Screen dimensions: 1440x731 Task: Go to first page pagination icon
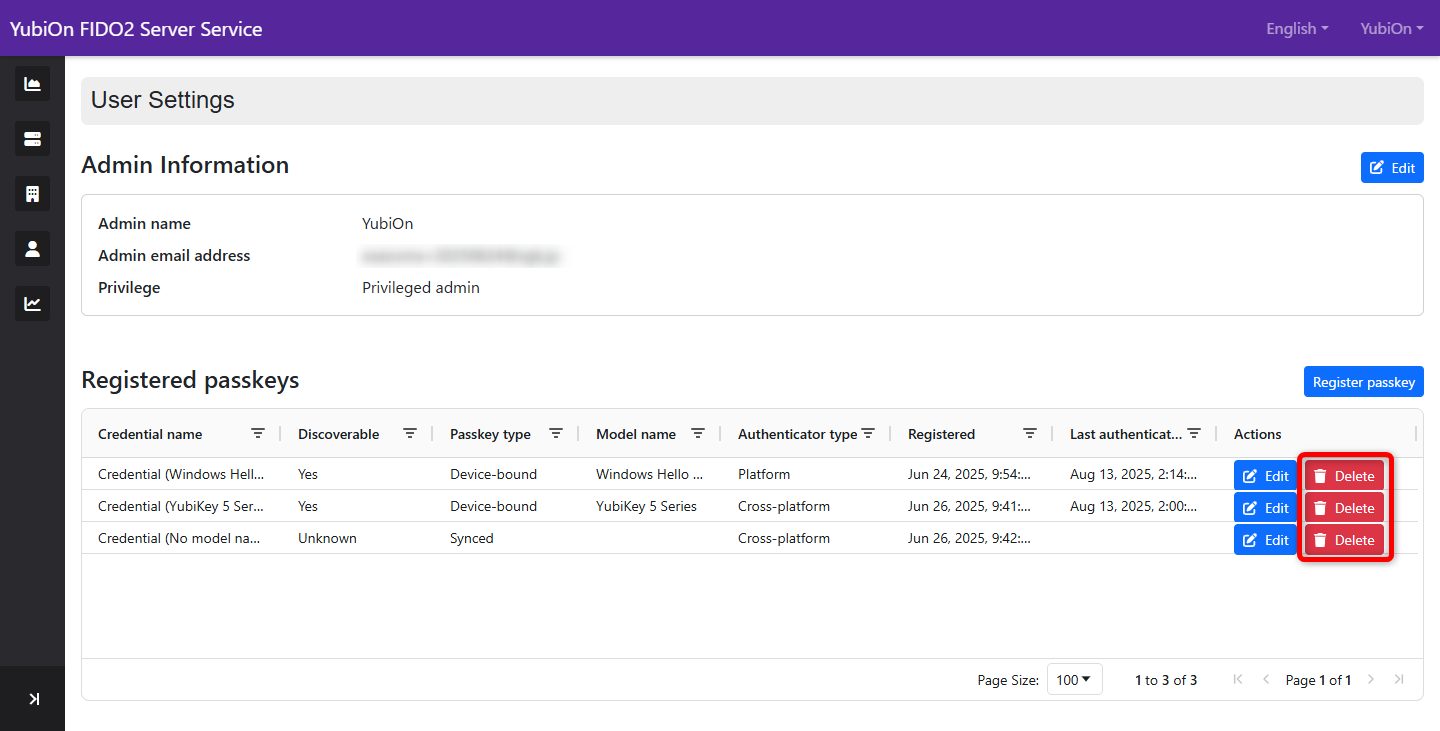click(1238, 680)
